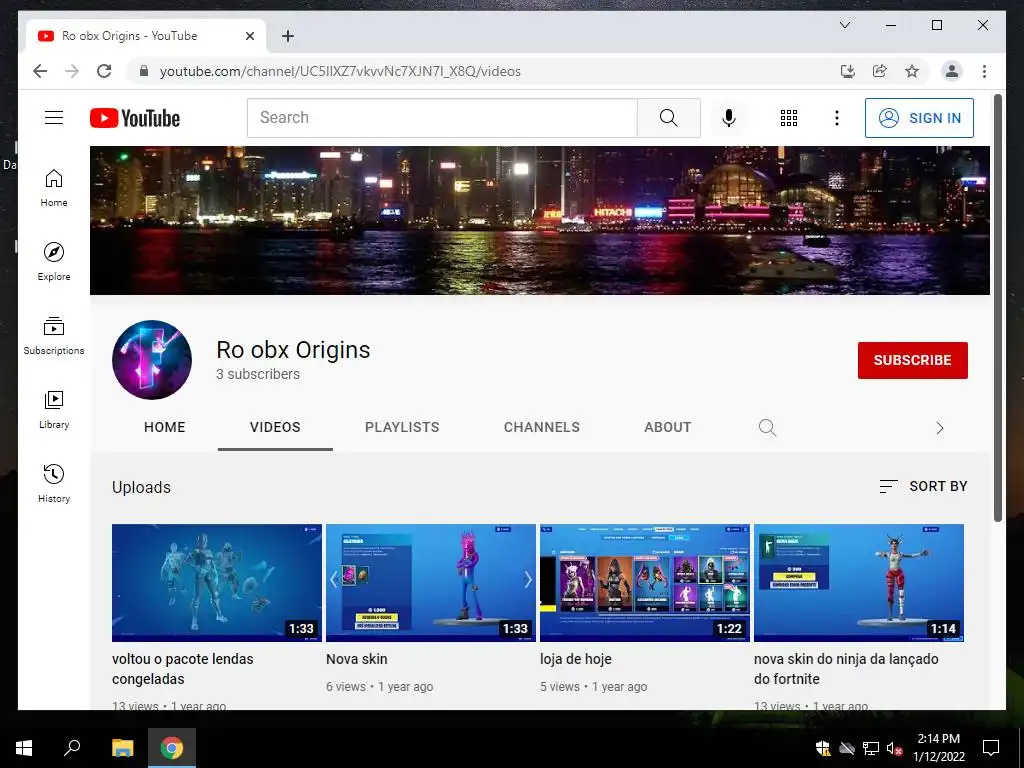Click the YouTube logo
This screenshot has width=1024, height=768.
[x=135, y=118]
